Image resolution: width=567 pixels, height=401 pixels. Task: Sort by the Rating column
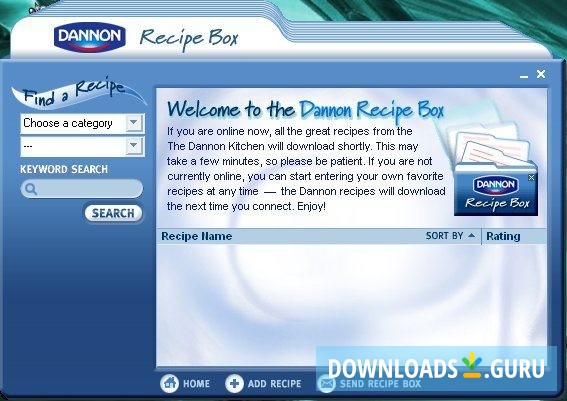point(503,236)
